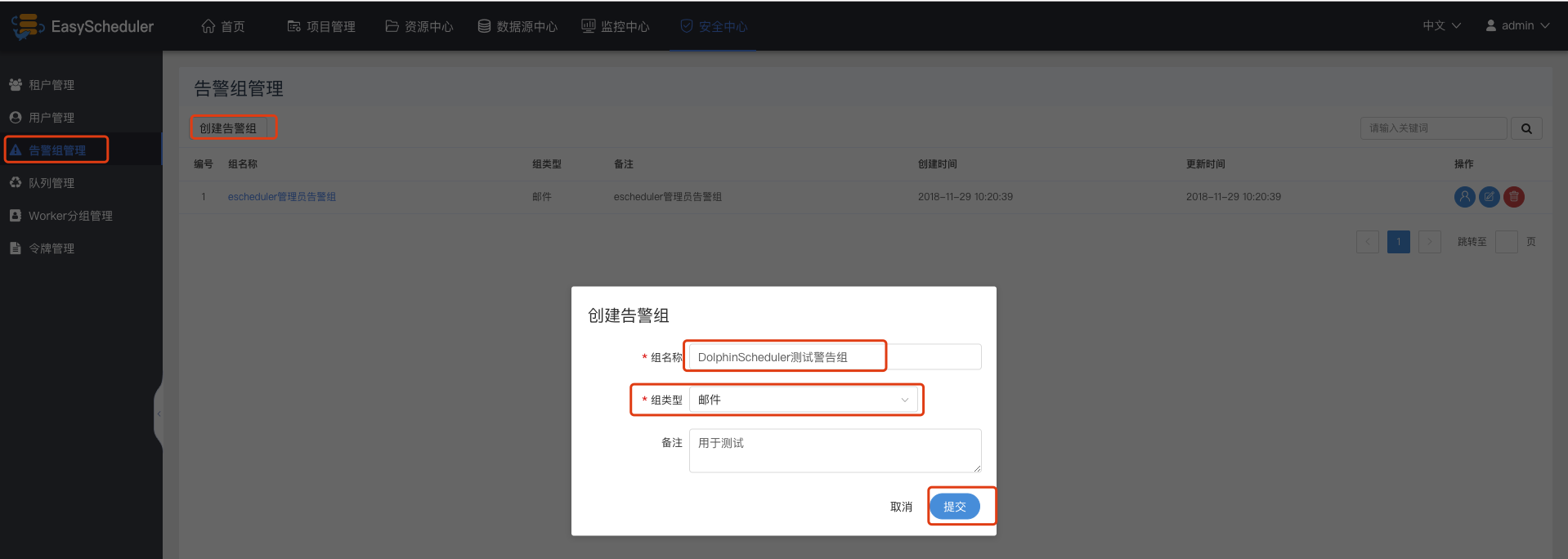Click the admin avatar icon
This screenshot has height=559, width=1568.
click(1491, 25)
